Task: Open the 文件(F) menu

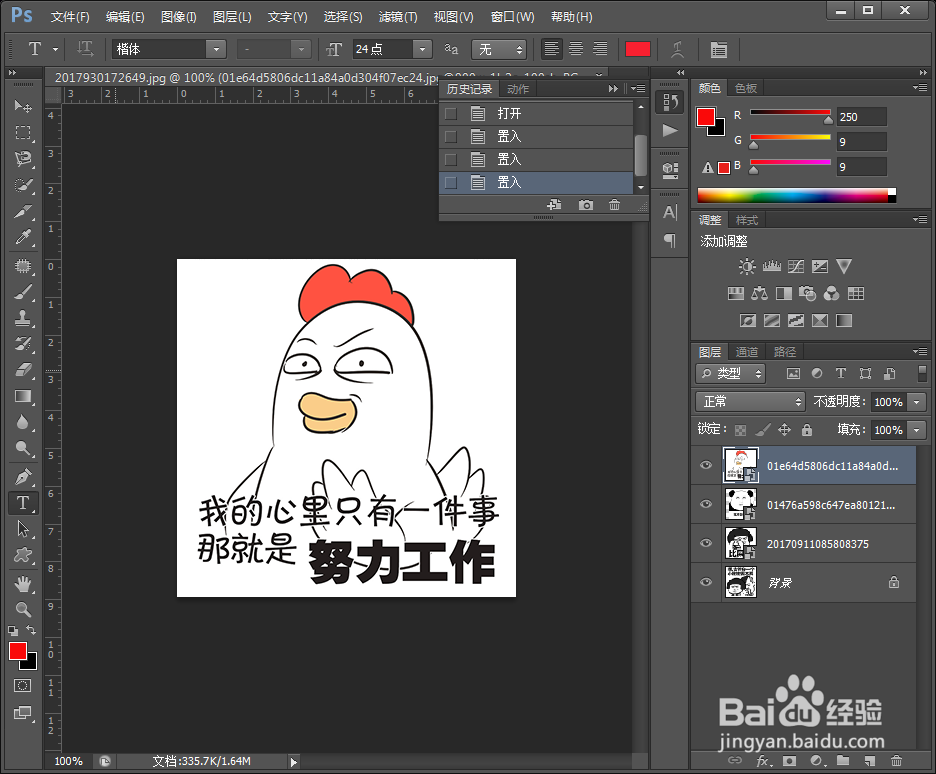Action: point(70,17)
